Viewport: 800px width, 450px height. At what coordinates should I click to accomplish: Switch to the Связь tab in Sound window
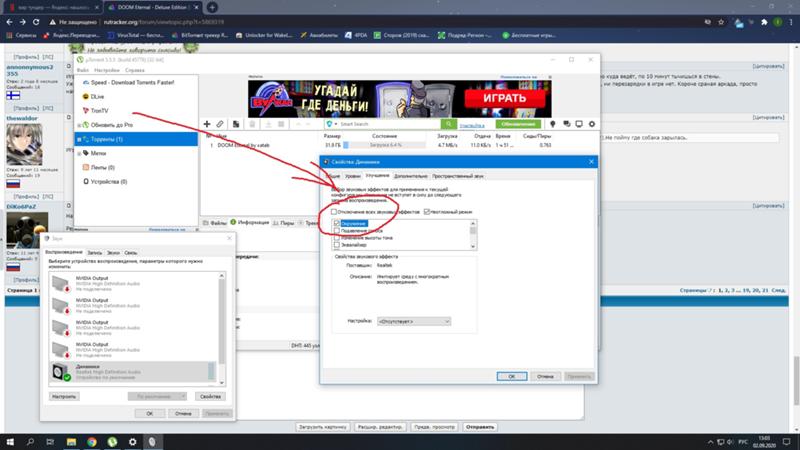click(131, 253)
